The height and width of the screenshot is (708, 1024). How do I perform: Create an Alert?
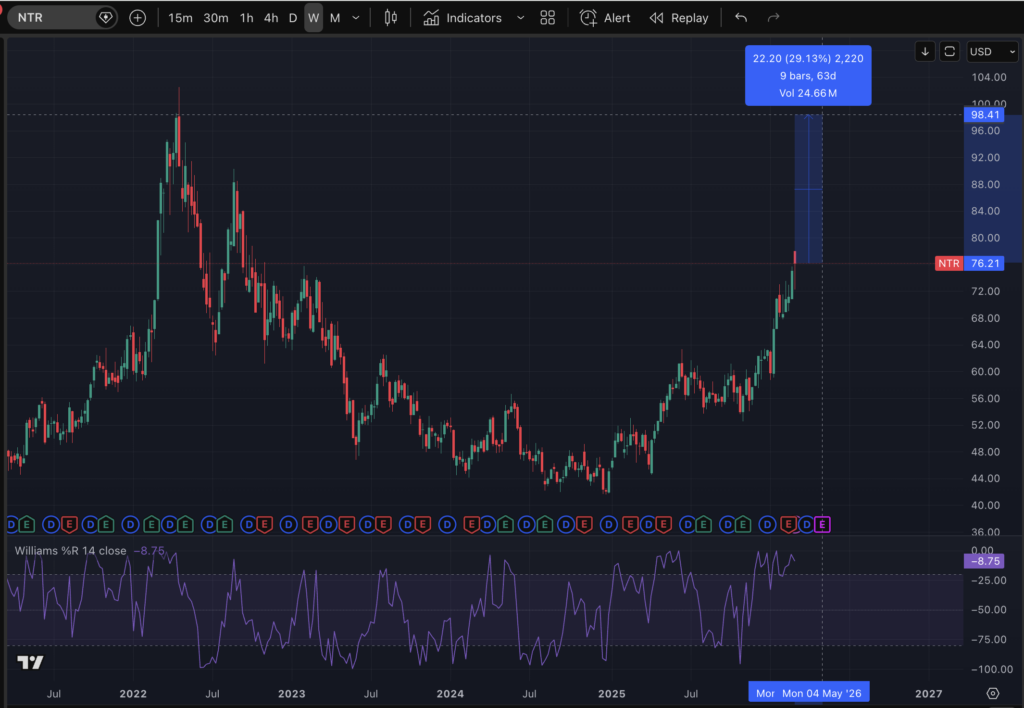[605, 18]
